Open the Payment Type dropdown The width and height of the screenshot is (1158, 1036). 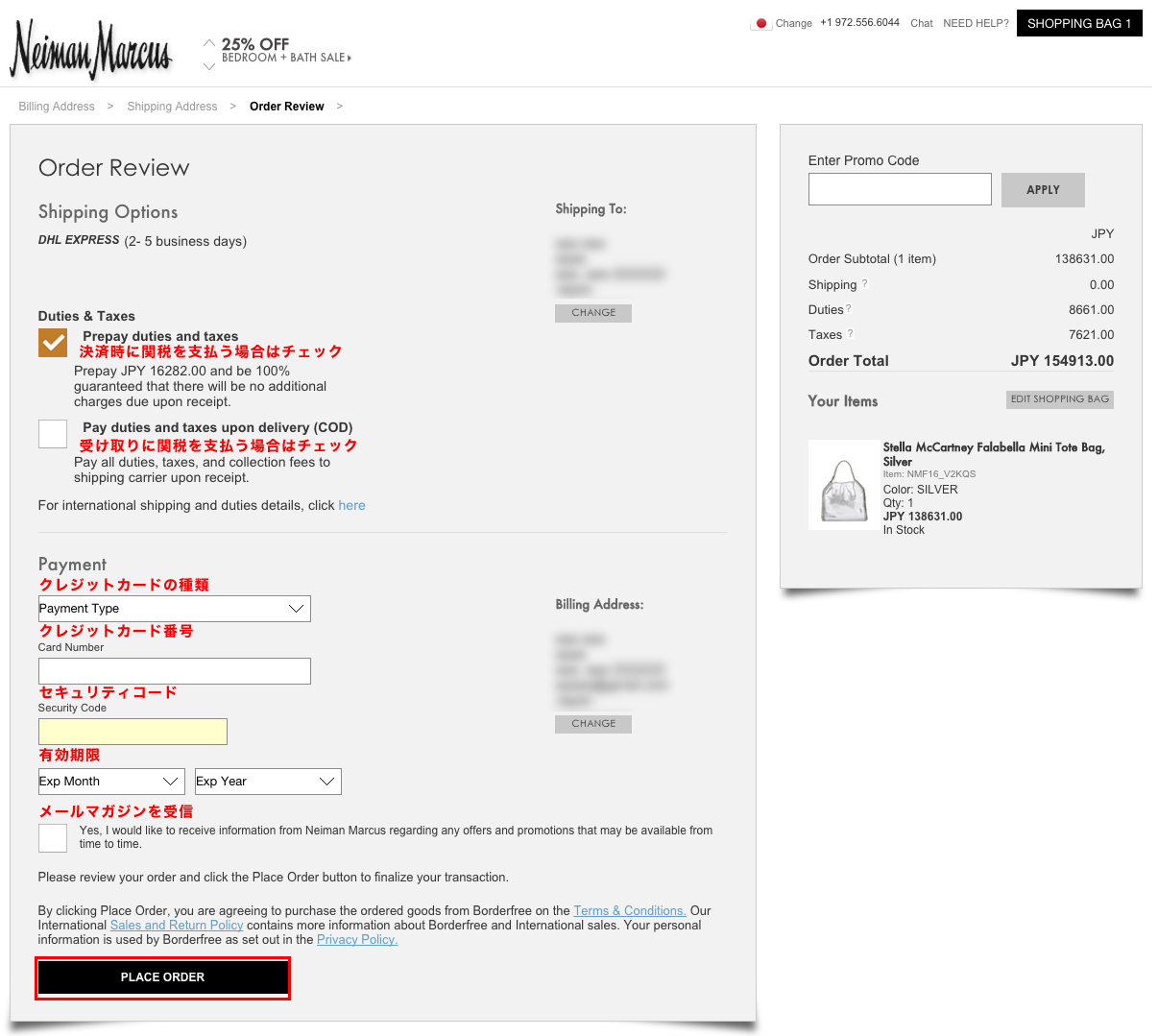[x=175, y=609]
